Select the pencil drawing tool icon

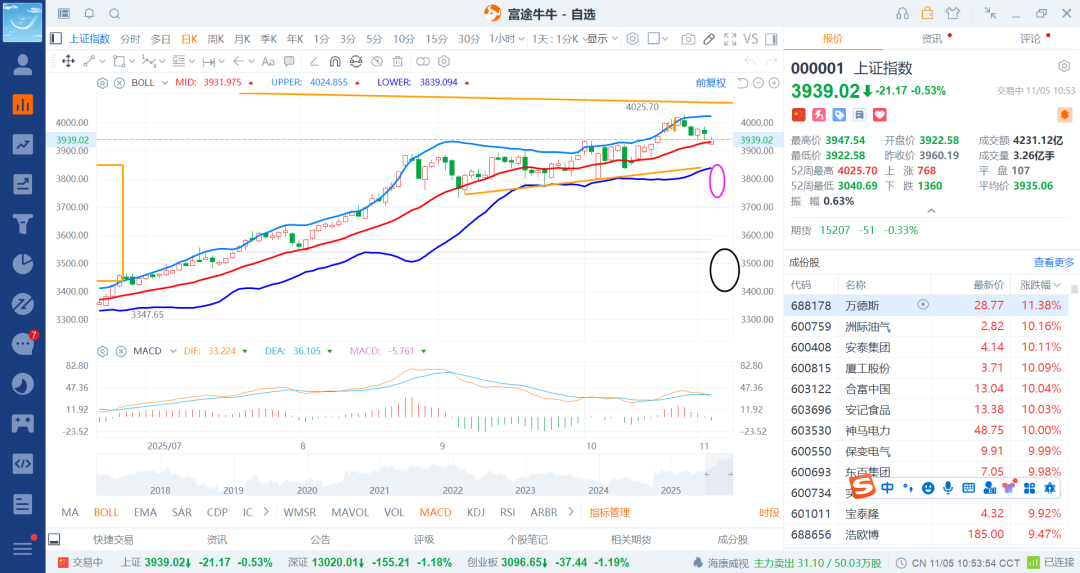click(709, 39)
